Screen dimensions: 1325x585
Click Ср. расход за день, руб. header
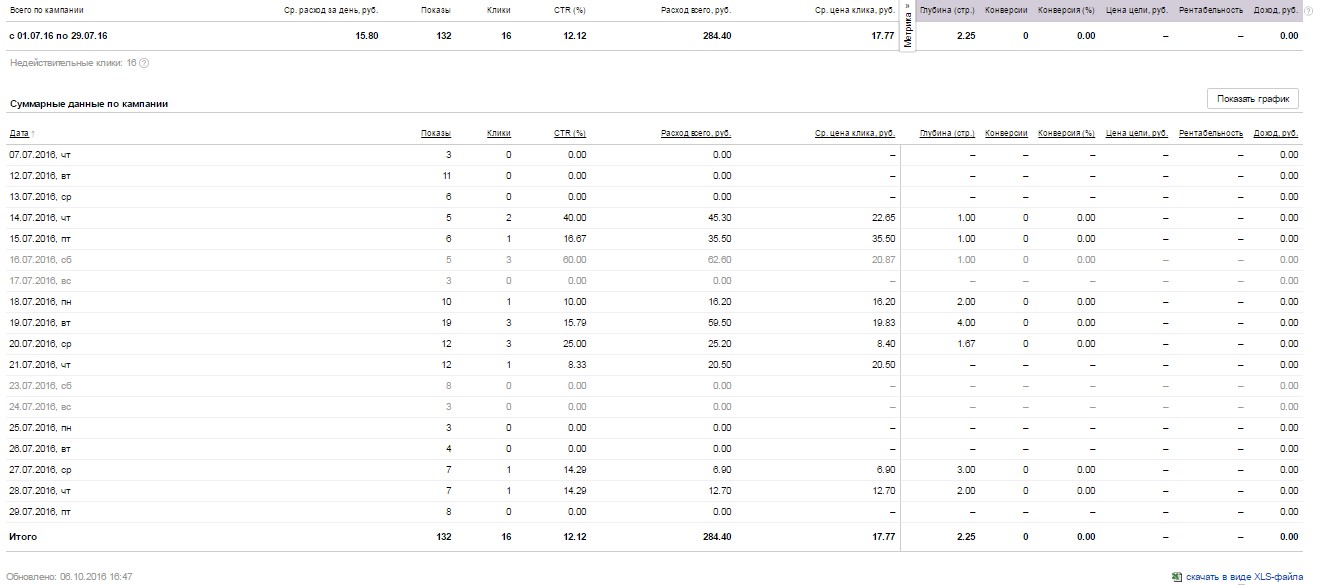[x=331, y=11]
